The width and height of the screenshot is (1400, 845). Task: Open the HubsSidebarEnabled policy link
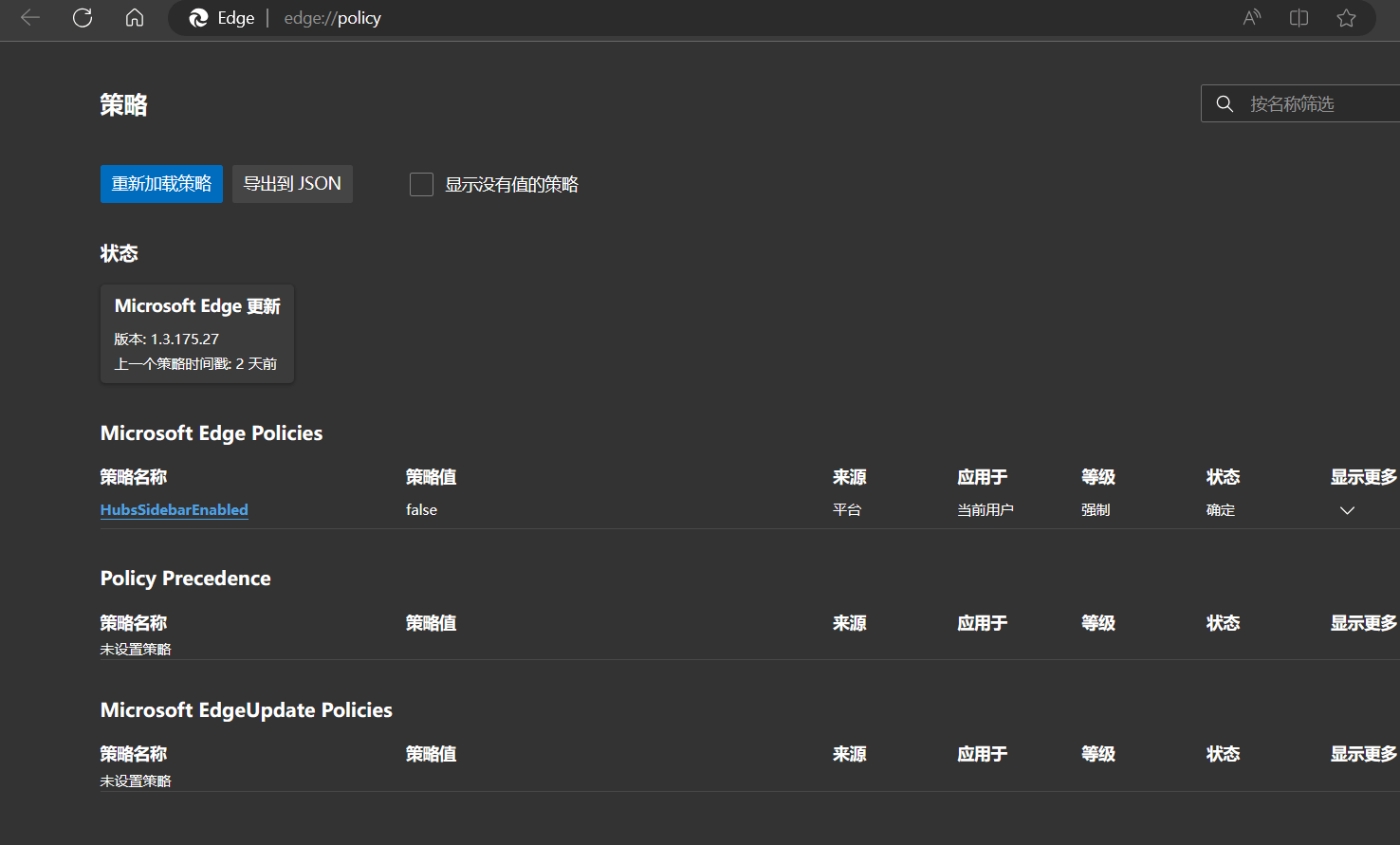(x=175, y=510)
